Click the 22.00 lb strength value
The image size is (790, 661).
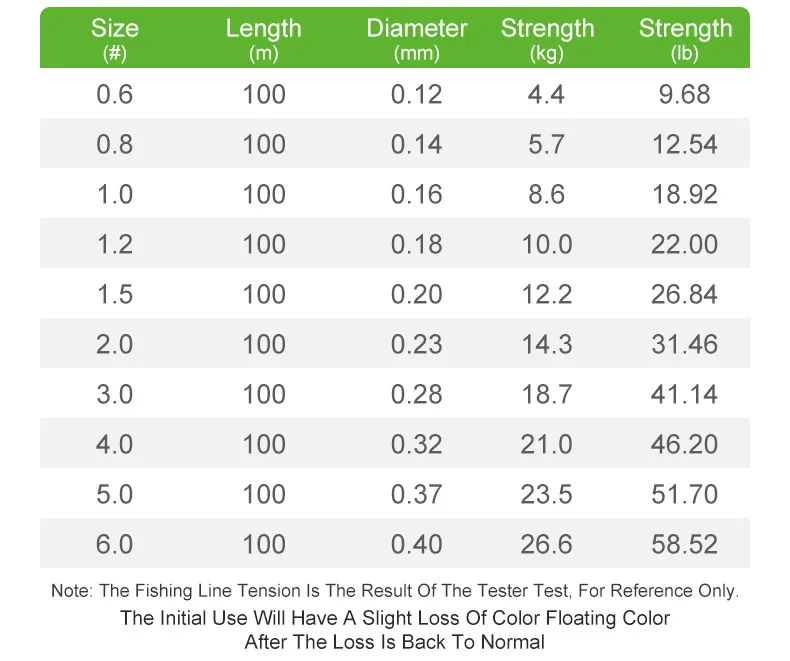click(685, 245)
